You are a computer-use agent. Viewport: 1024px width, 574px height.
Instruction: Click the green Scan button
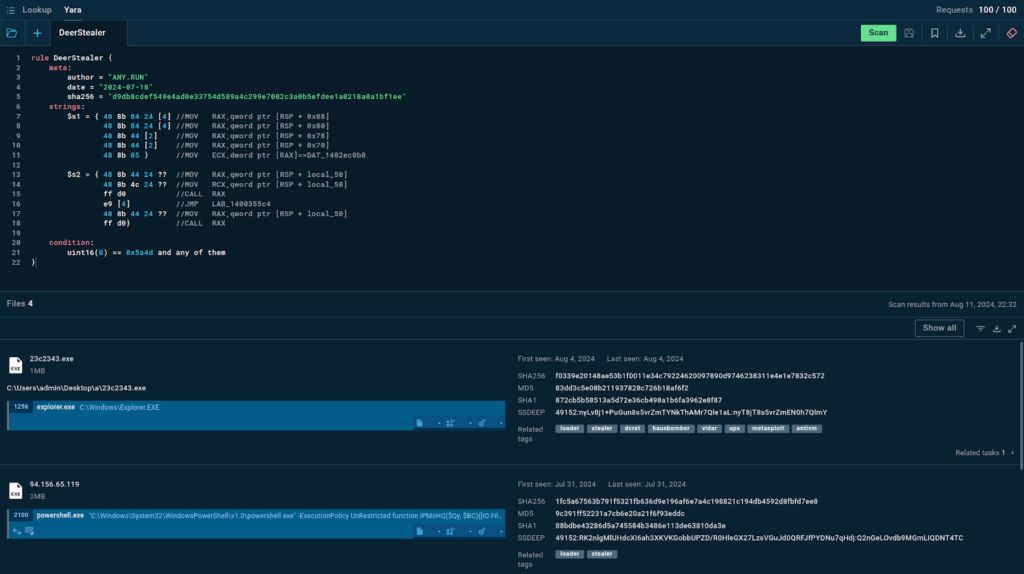(878, 33)
